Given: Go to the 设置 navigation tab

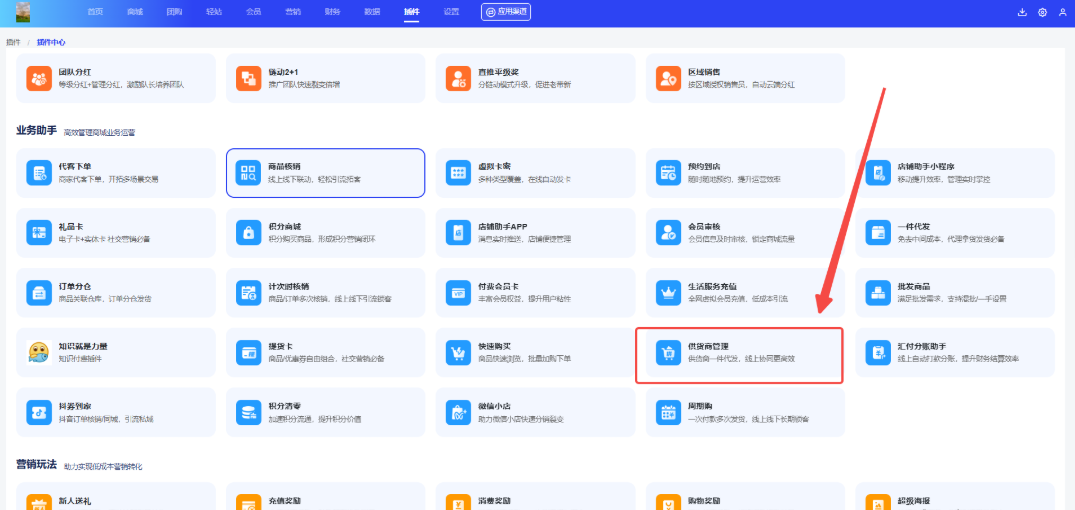Looking at the screenshot, I should coord(451,12).
